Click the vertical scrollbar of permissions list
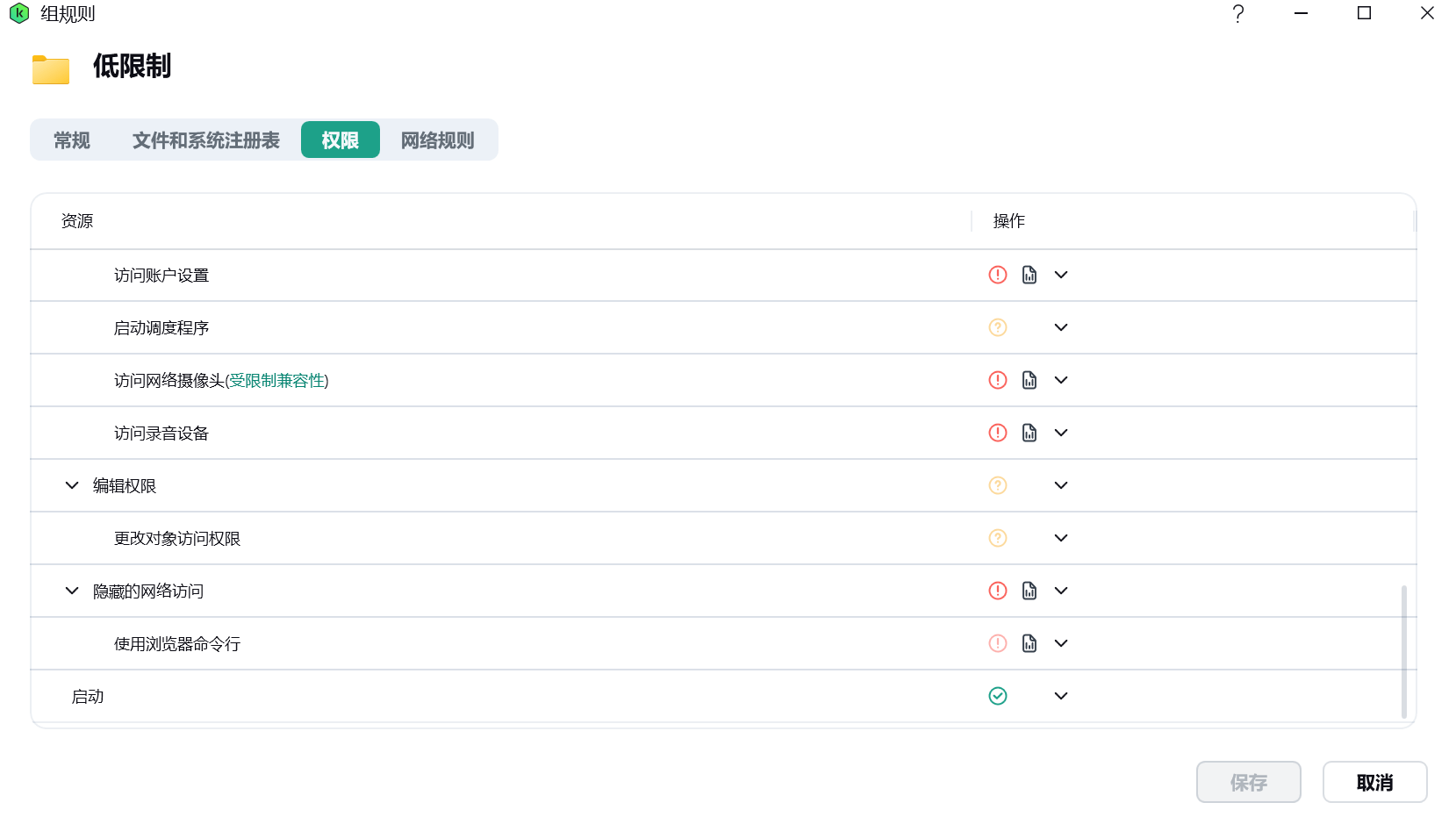 tap(1403, 649)
